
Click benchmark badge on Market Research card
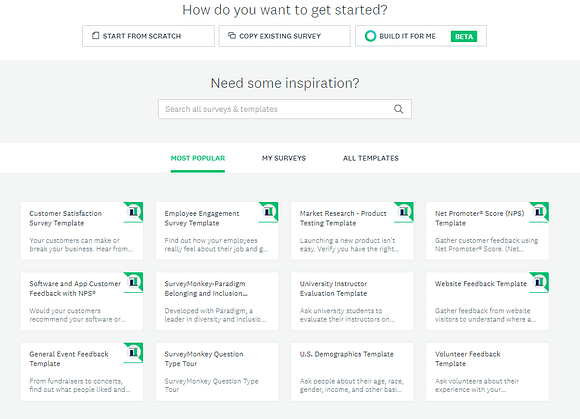pos(404,212)
